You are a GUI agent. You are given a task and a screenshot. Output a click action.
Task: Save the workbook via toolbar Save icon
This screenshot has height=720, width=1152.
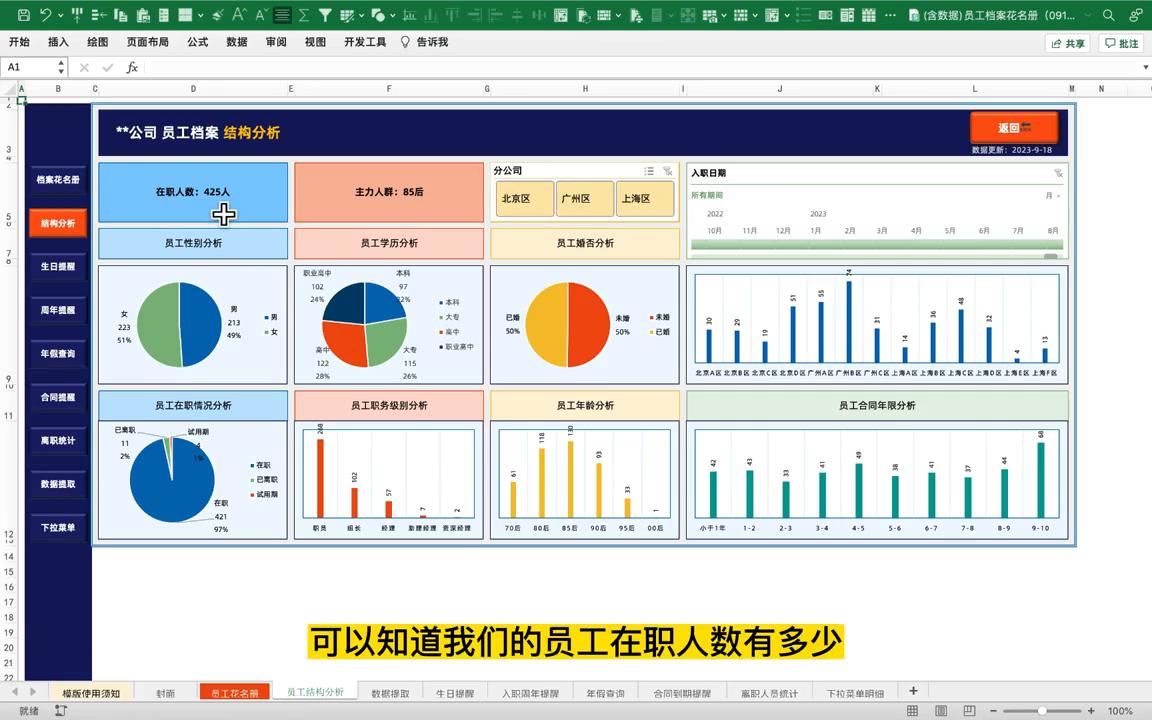23,14
